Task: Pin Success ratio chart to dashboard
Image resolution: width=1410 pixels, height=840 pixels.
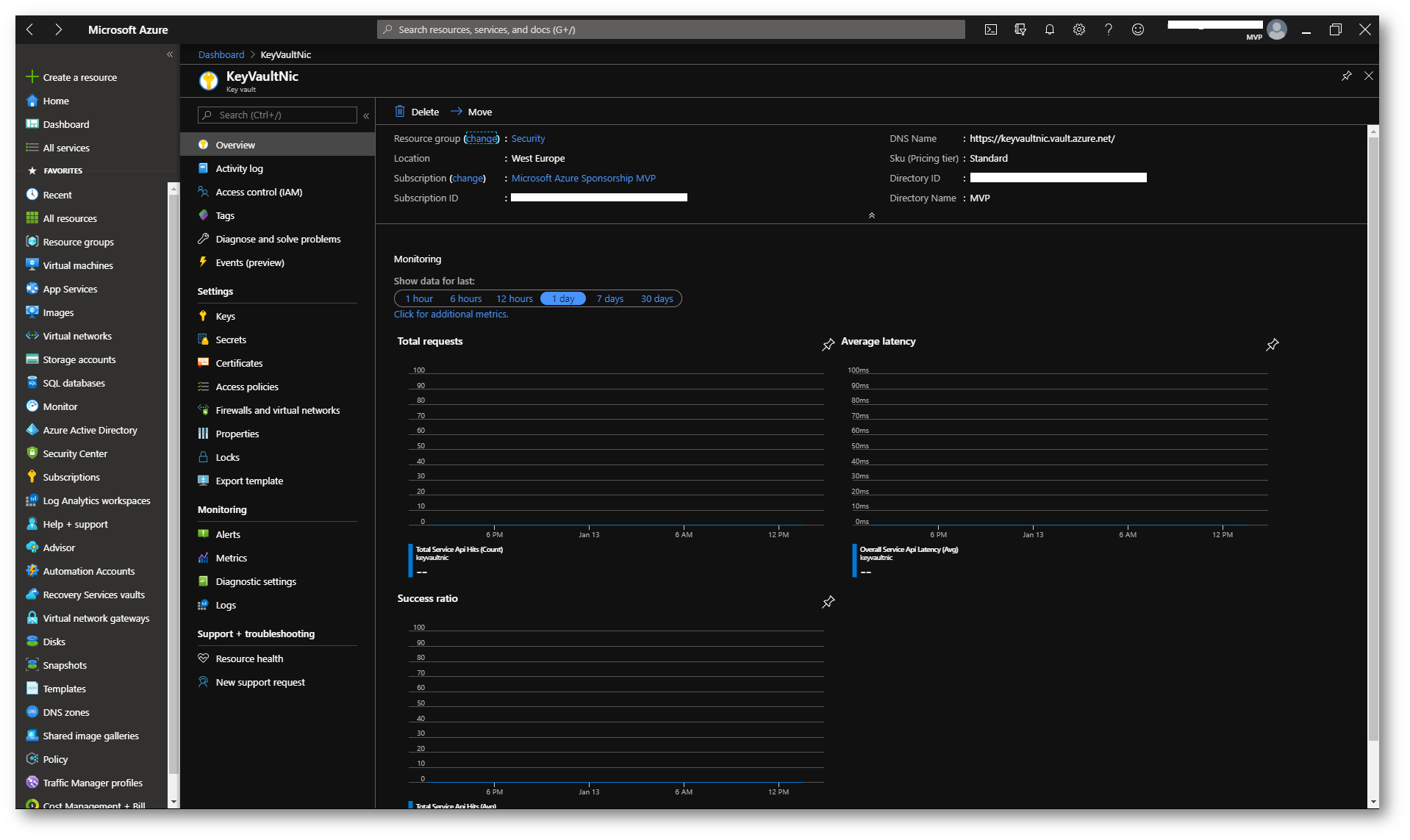Action: (828, 601)
